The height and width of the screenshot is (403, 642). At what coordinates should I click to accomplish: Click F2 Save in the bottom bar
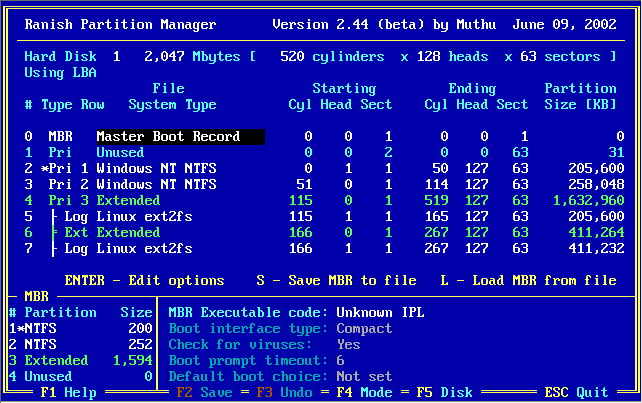(x=204, y=392)
